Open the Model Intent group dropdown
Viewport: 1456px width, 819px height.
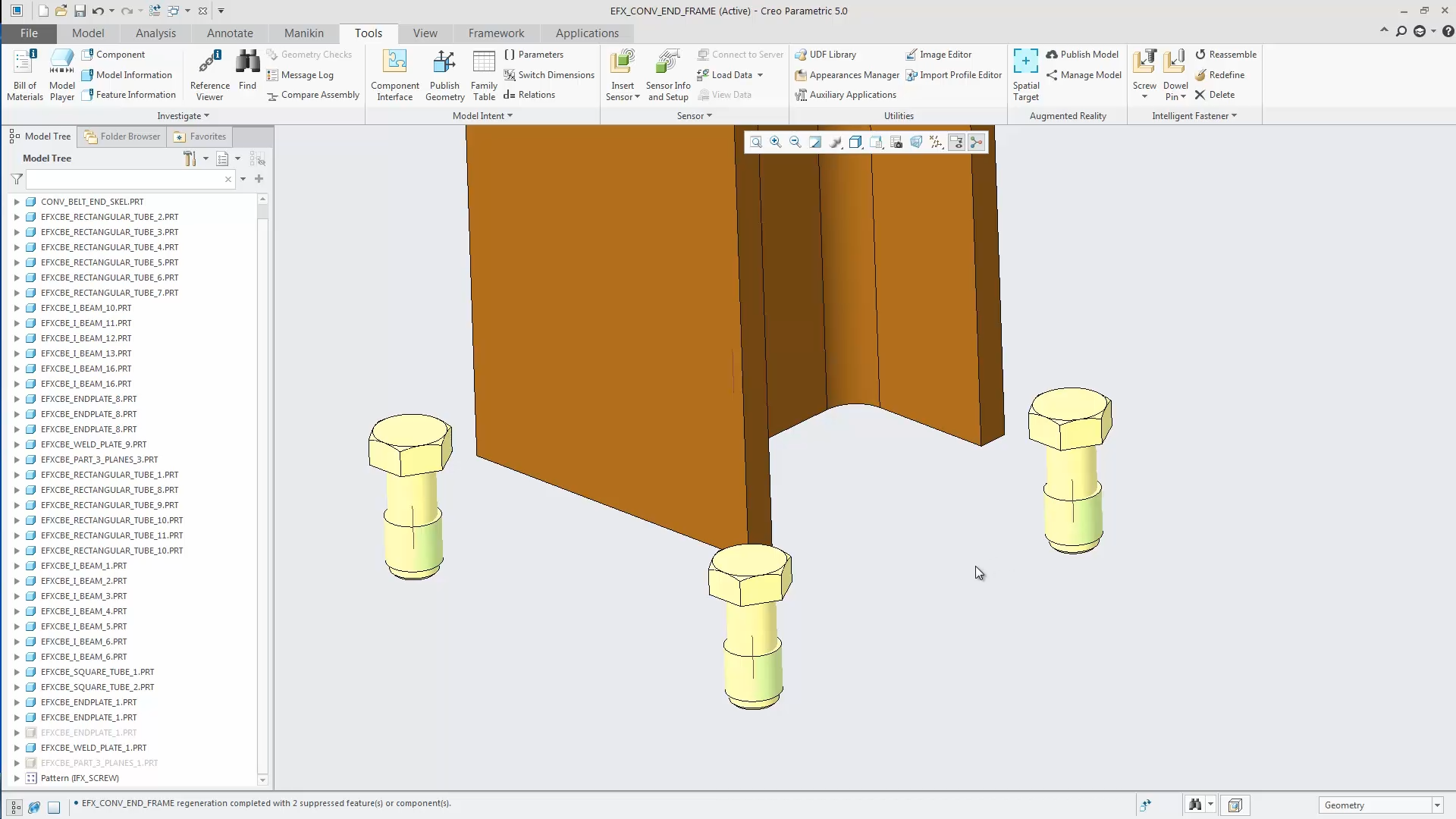click(482, 116)
